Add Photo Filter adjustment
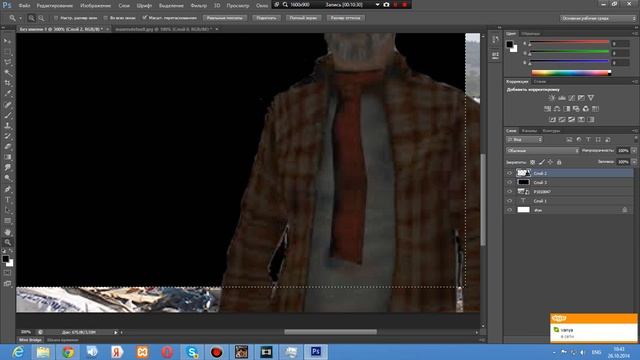 [x=576, y=109]
